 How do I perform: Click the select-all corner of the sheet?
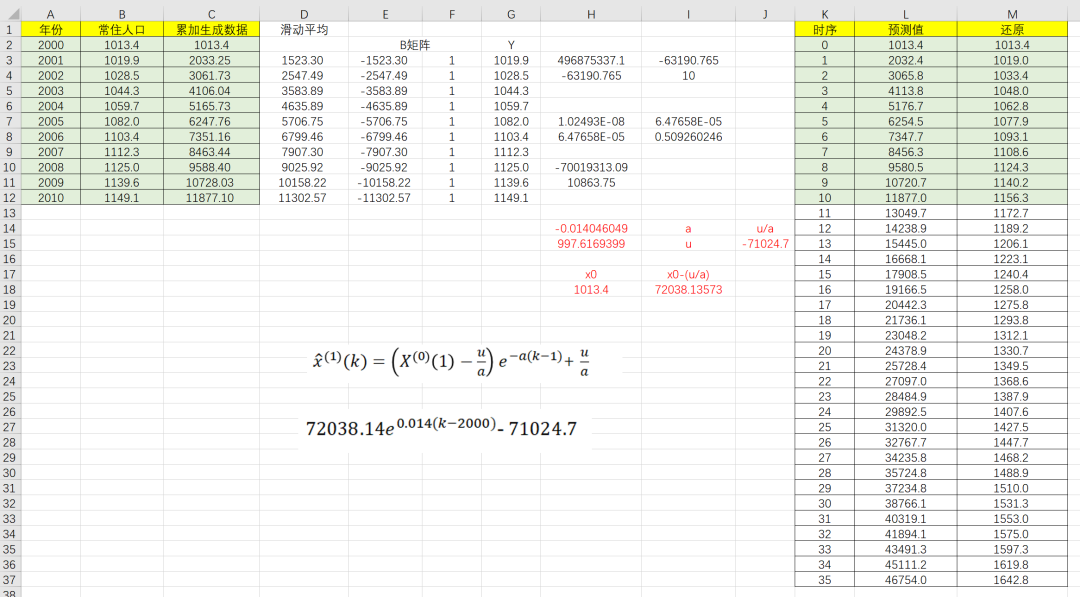[10, 14]
